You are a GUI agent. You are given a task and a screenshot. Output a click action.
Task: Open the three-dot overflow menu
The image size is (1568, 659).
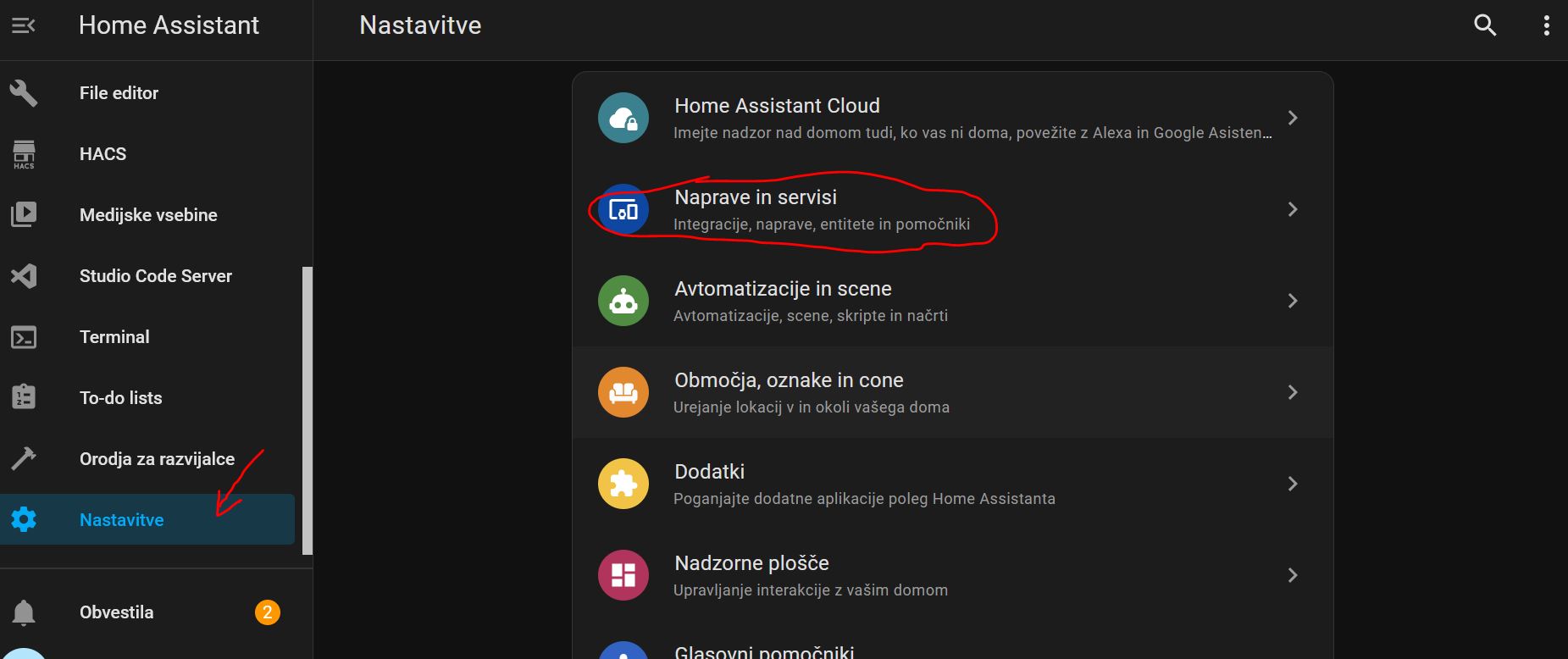(x=1546, y=25)
